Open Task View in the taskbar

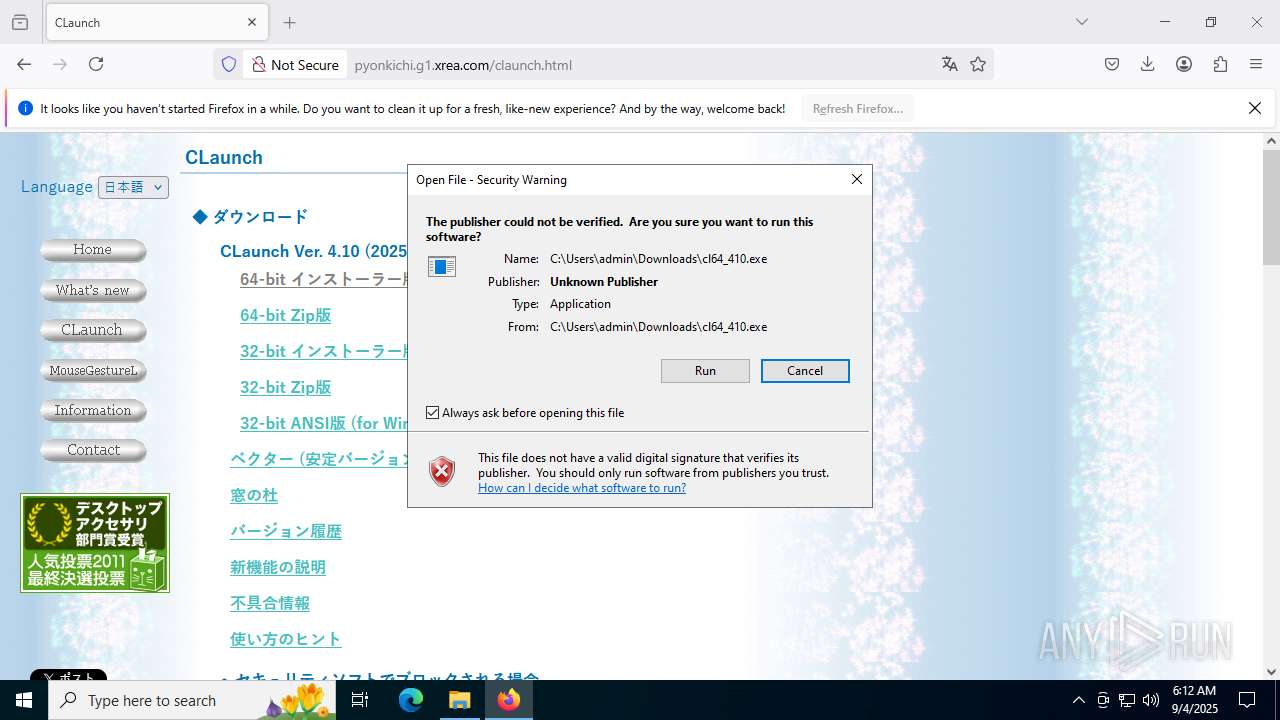tap(360, 700)
